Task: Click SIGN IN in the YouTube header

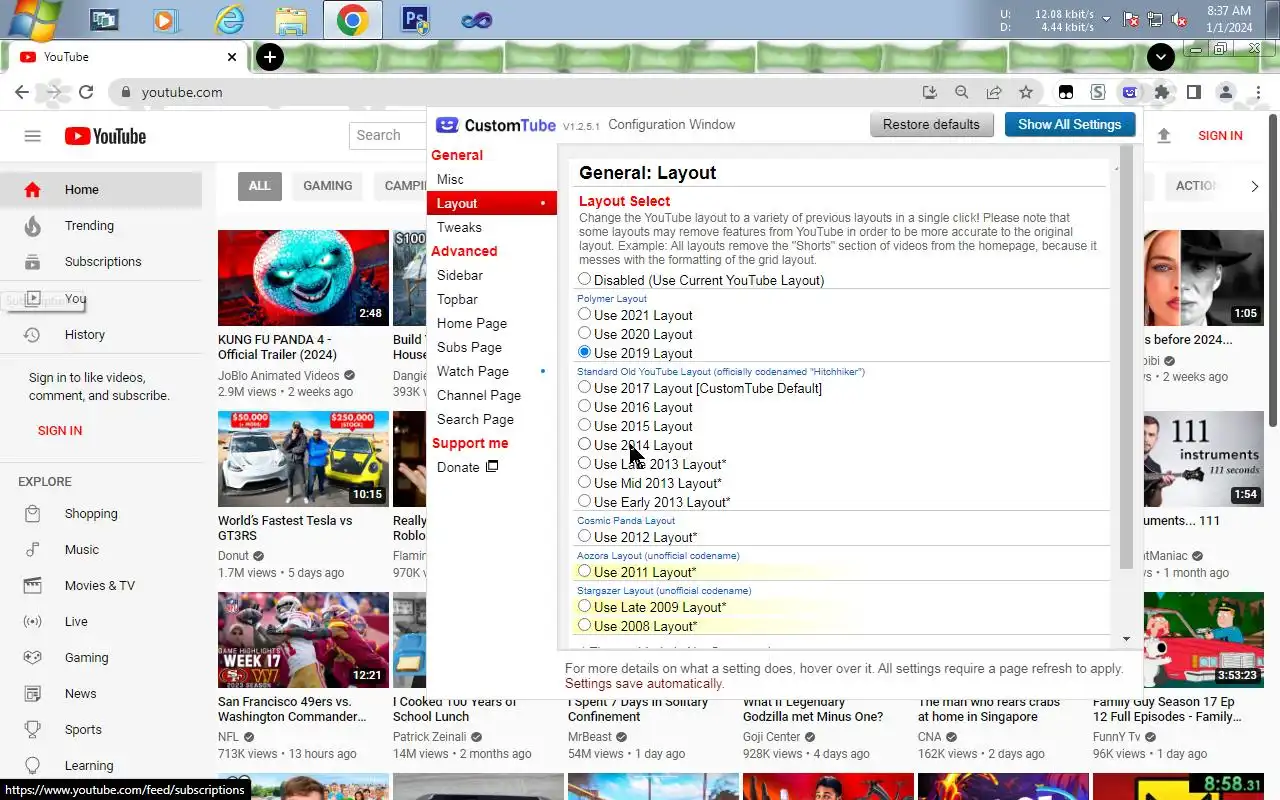Action: pos(1220,136)
